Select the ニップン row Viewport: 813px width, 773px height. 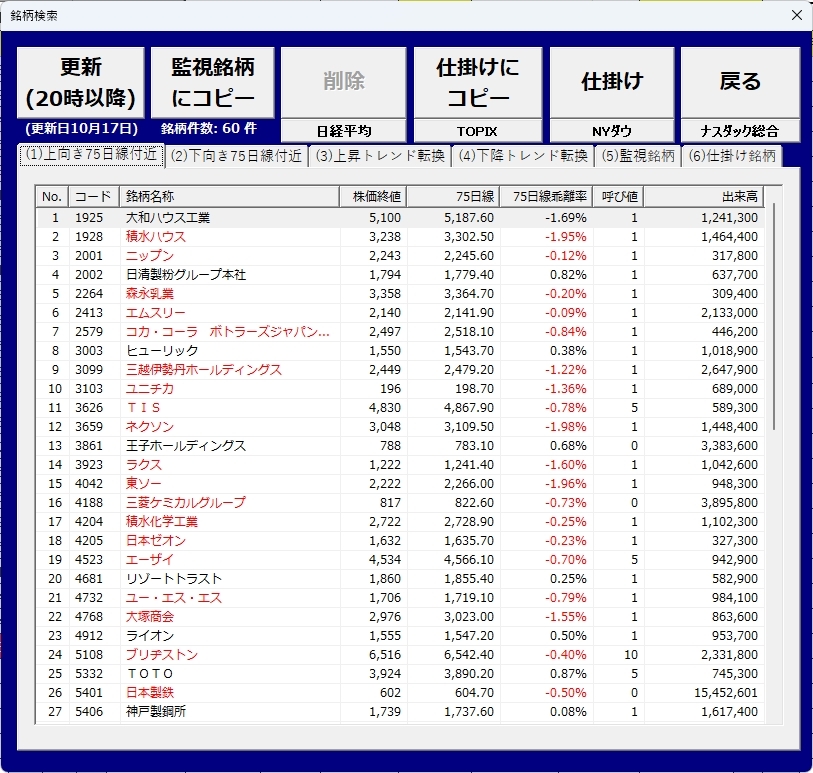pyautogui.click(x=400, y=256)
